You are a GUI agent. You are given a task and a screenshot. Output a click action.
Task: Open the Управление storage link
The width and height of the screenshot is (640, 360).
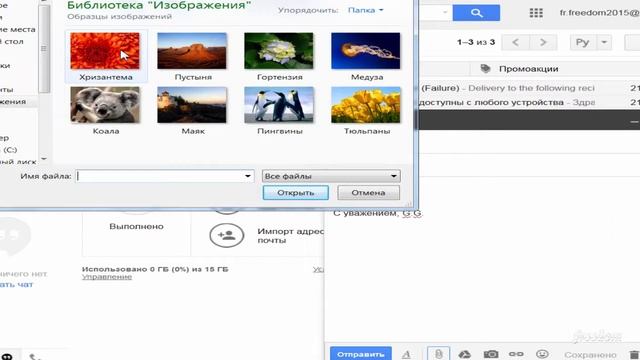click(107, 277)
